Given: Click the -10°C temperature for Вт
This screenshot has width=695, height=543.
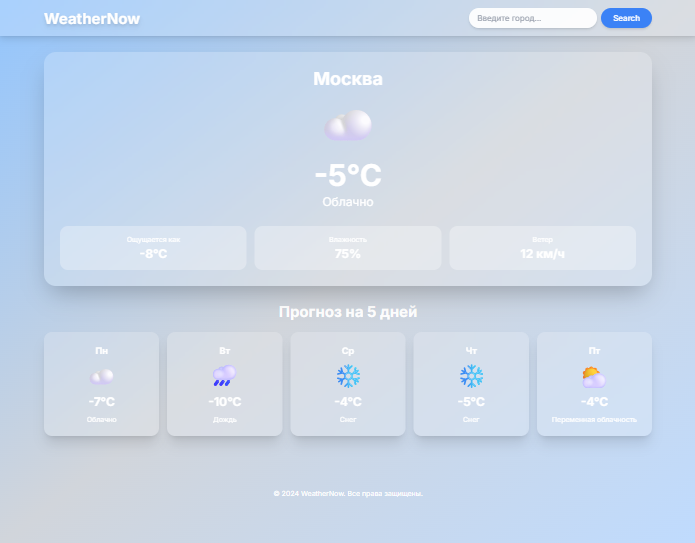Looking at the screenshot, I should tap(224, 402).
